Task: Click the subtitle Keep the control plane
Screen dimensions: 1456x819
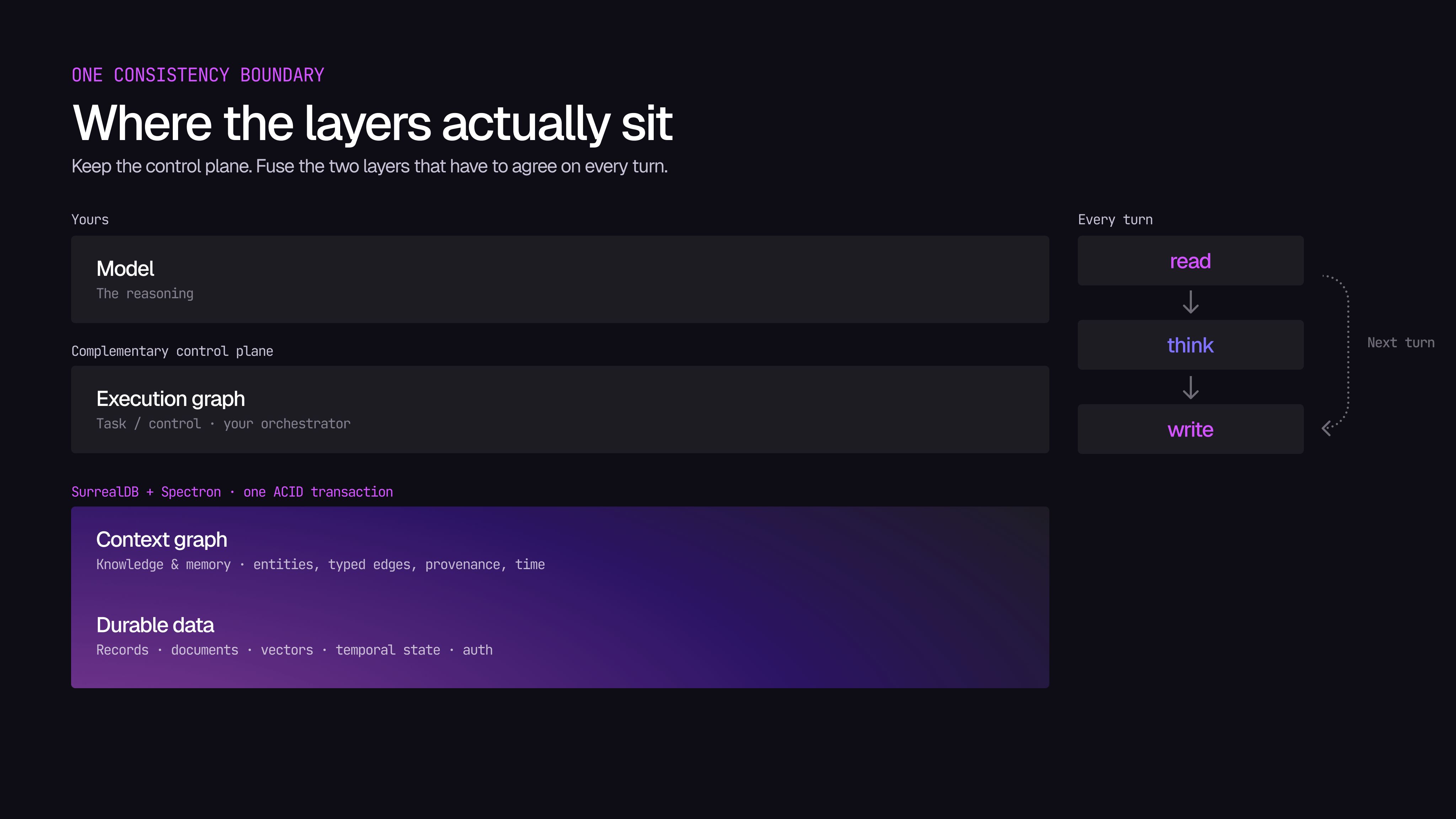Action: click(x=370, y=167)
